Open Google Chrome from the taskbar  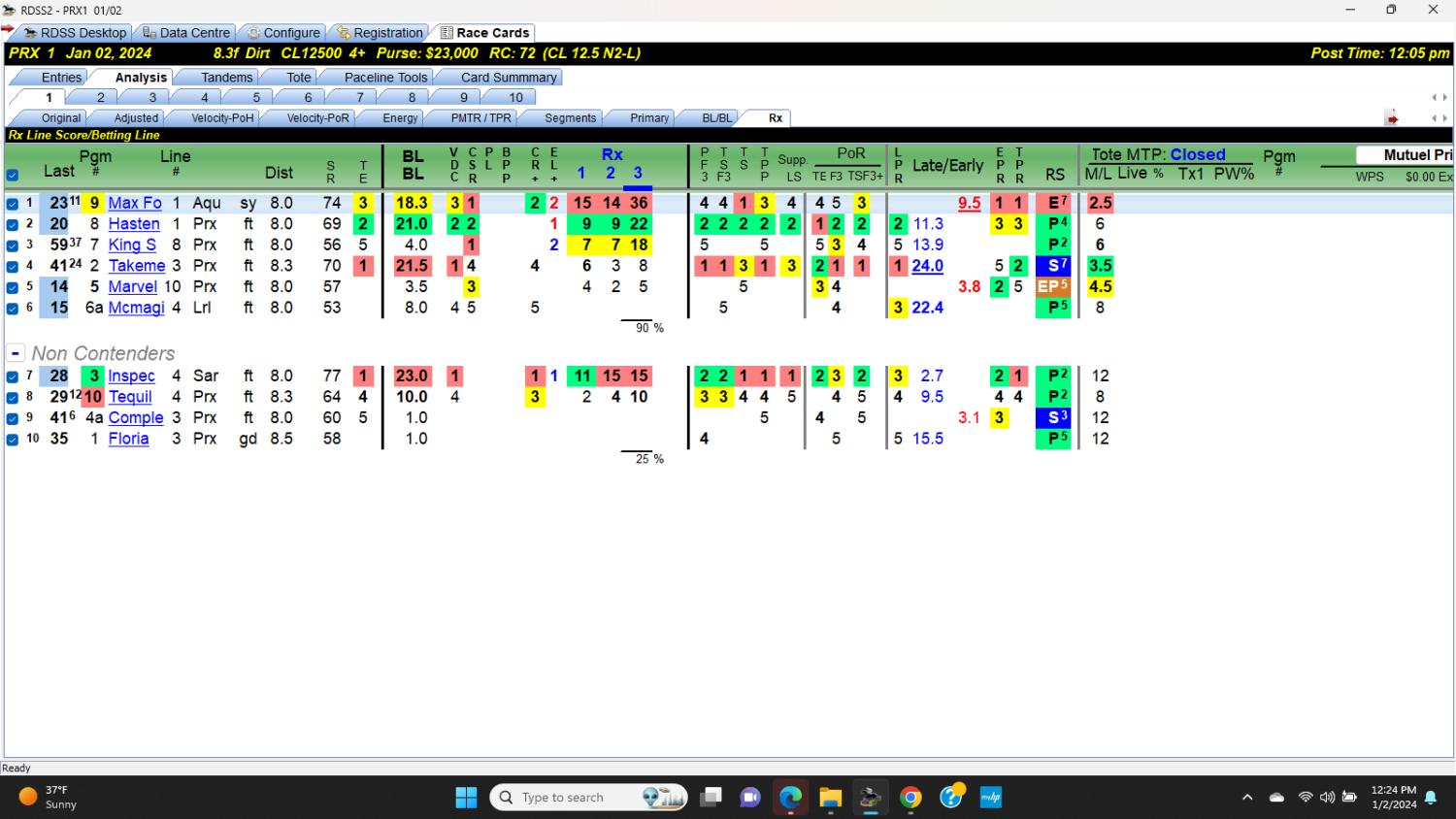coord(910,798)
